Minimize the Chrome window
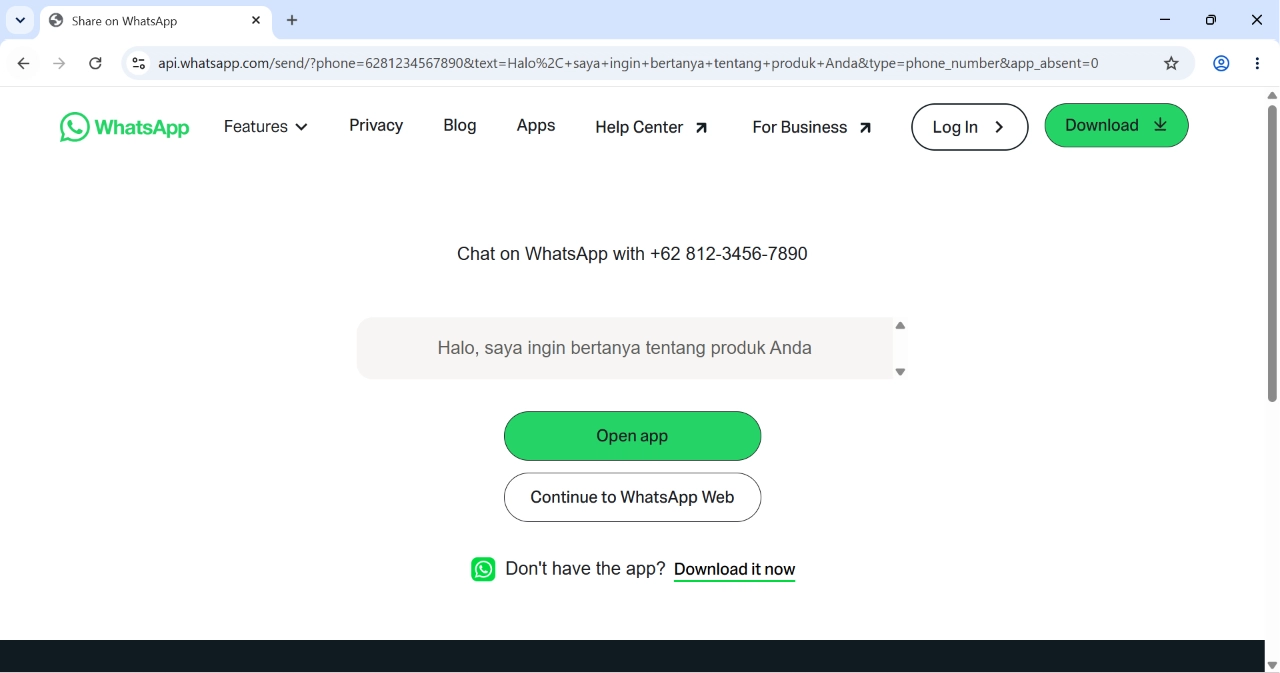 tap(1165, 20)
